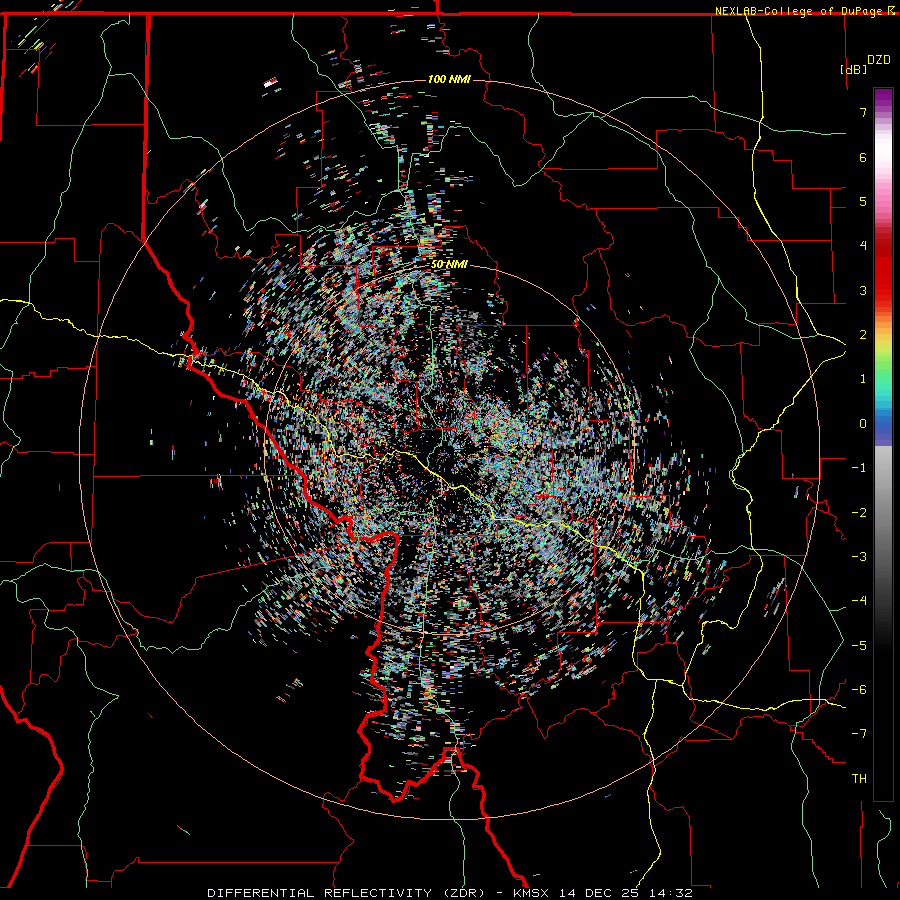Click the [dB] units label
This screenshot has width=900, height=900.
coord(854,69)
